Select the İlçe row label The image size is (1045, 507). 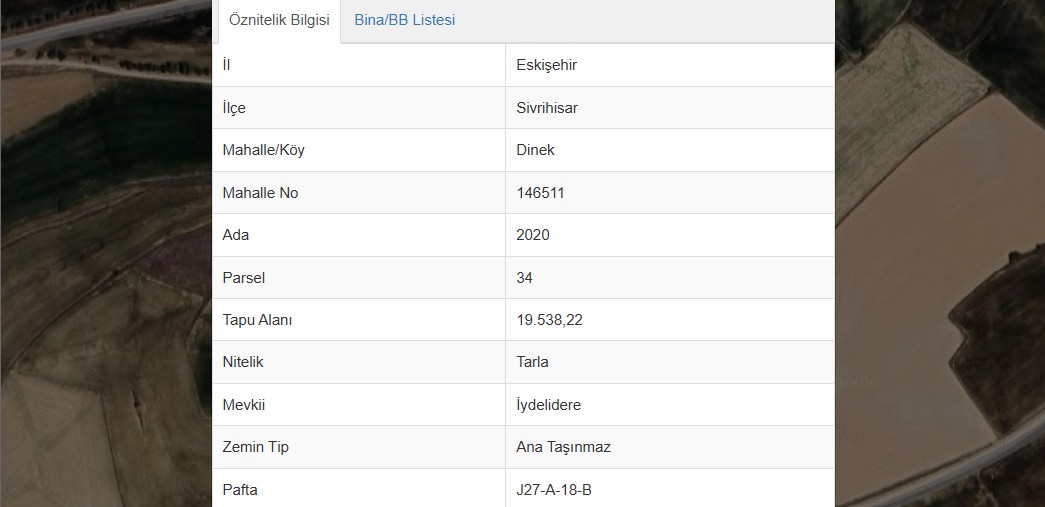(234, 107)
